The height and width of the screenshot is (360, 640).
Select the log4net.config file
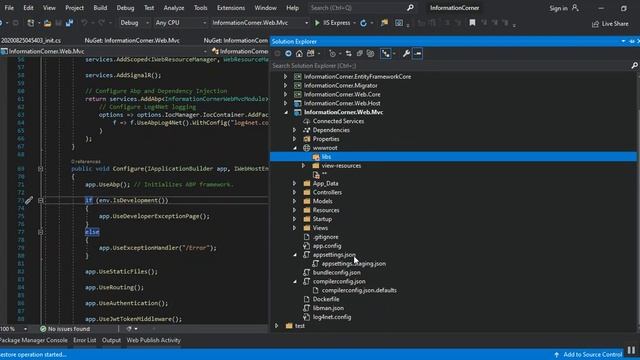click(x=332, y=317)
